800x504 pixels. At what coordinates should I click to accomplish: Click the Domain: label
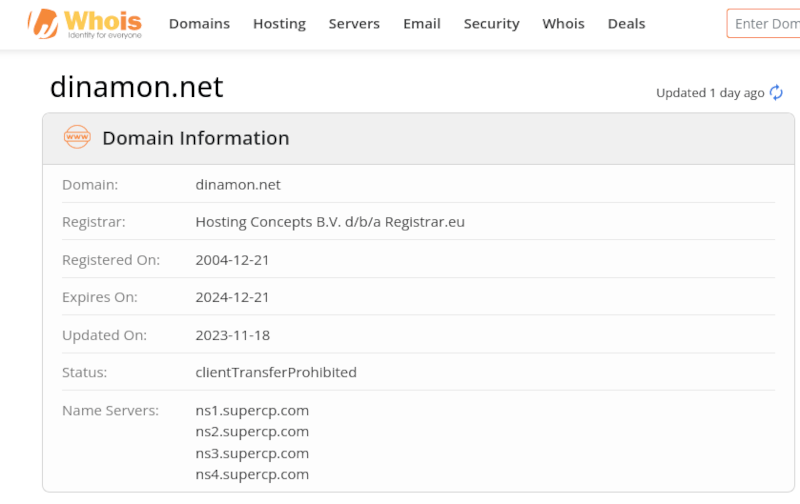[x=90, y=185]
